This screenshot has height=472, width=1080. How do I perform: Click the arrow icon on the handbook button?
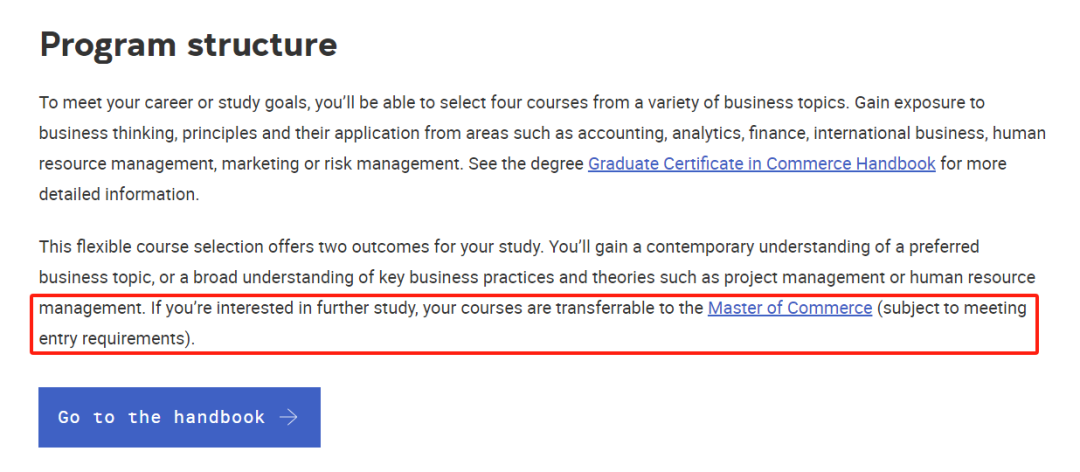coord(289,417)
